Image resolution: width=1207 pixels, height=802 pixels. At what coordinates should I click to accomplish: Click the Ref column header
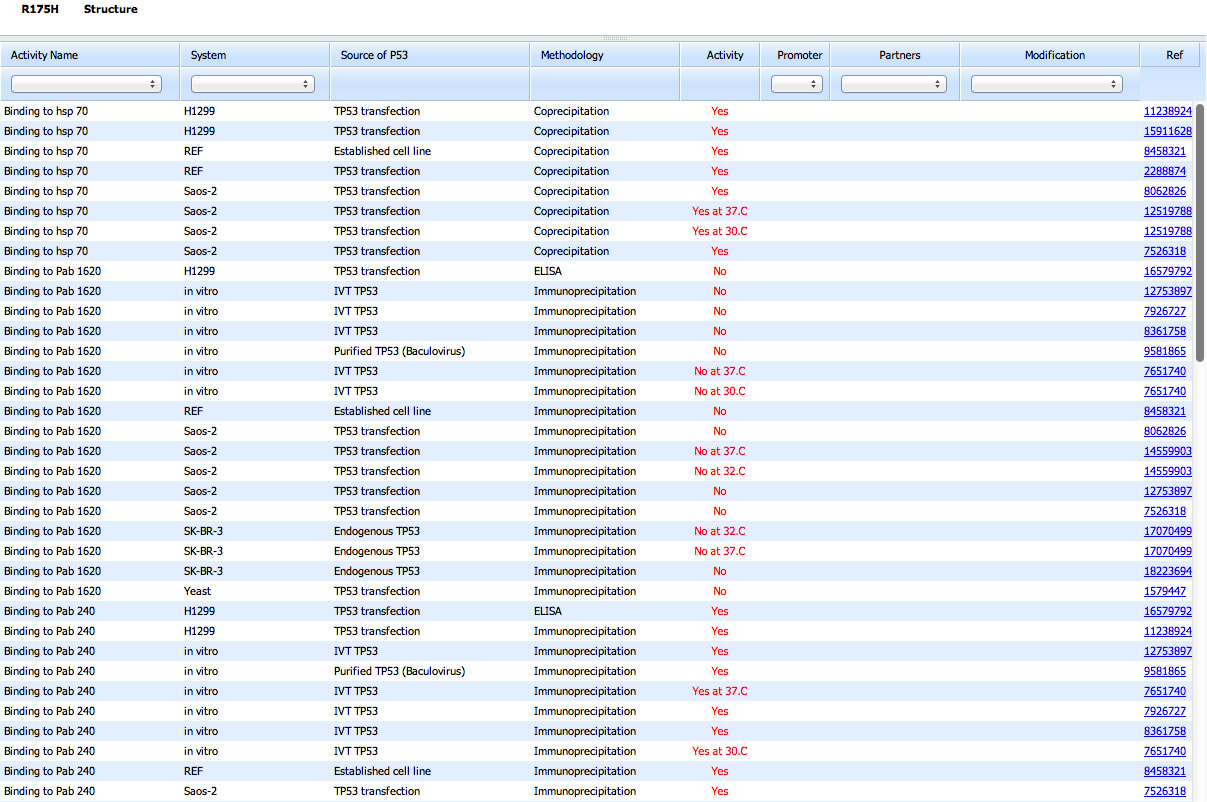click(1174, 55)
